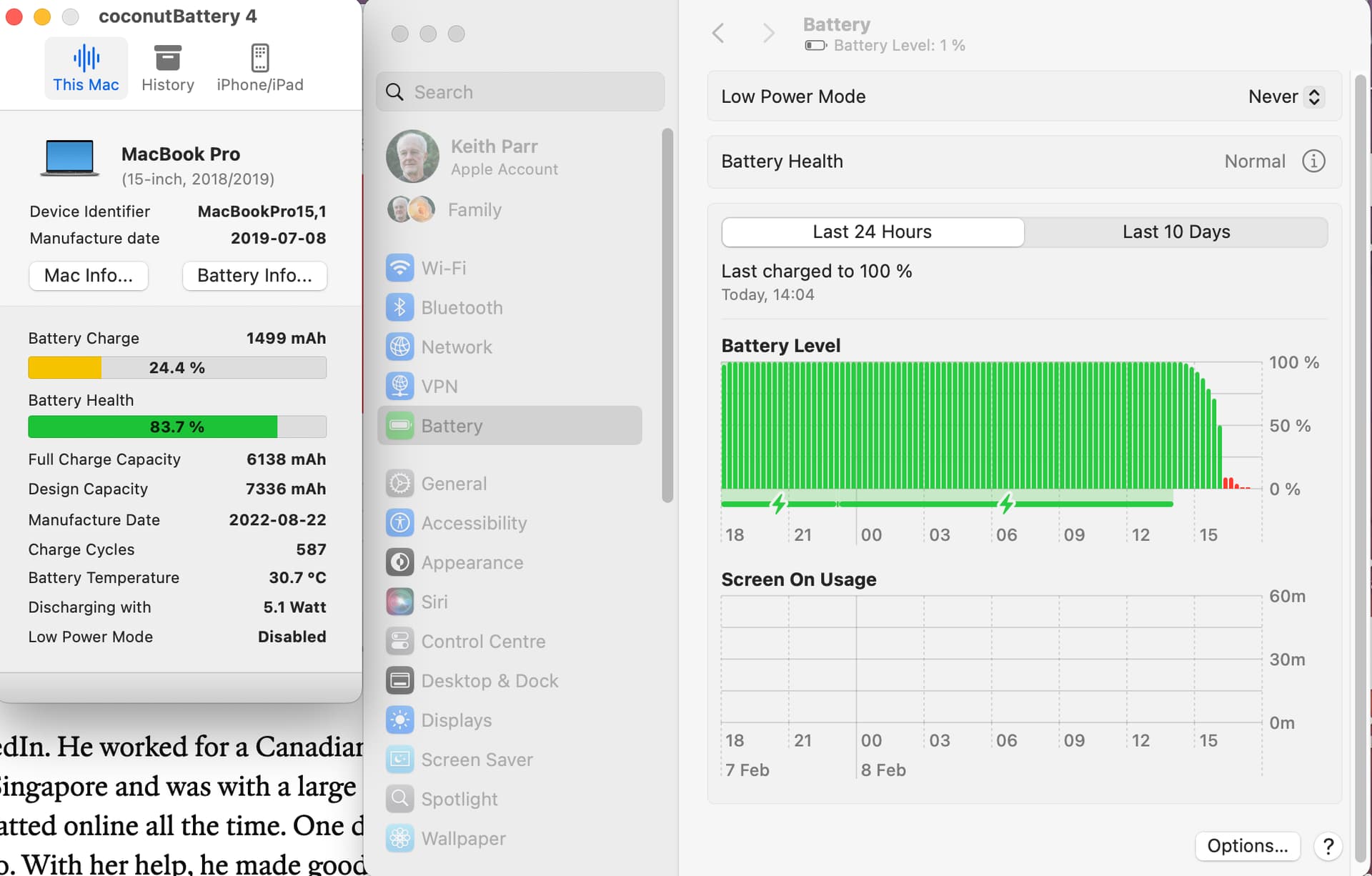
Task: Click the search magnifier icon
Action: pyautogui.click(x=394, y=92)
